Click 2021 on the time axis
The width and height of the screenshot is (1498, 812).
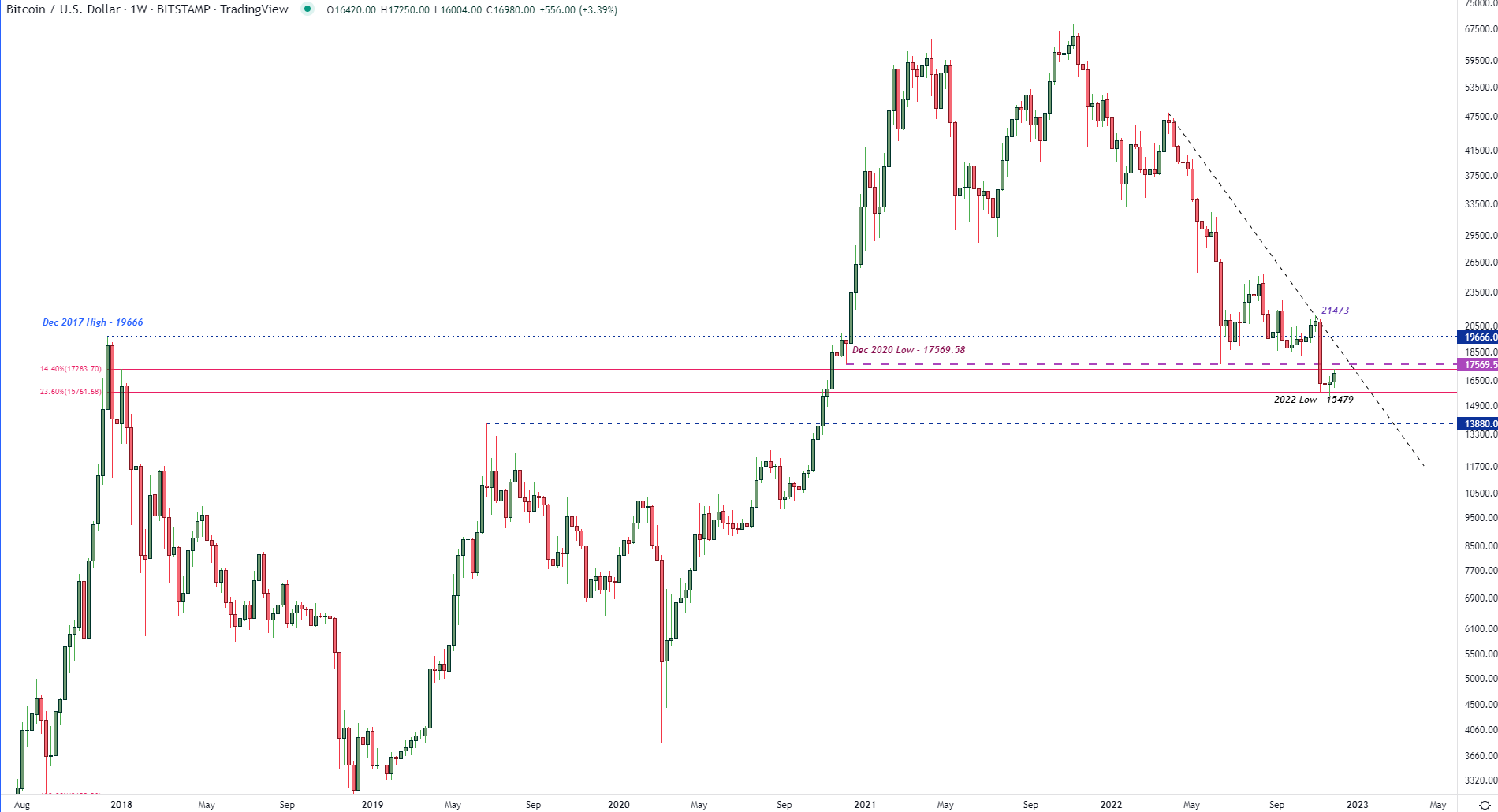click(x=865, y=805)
